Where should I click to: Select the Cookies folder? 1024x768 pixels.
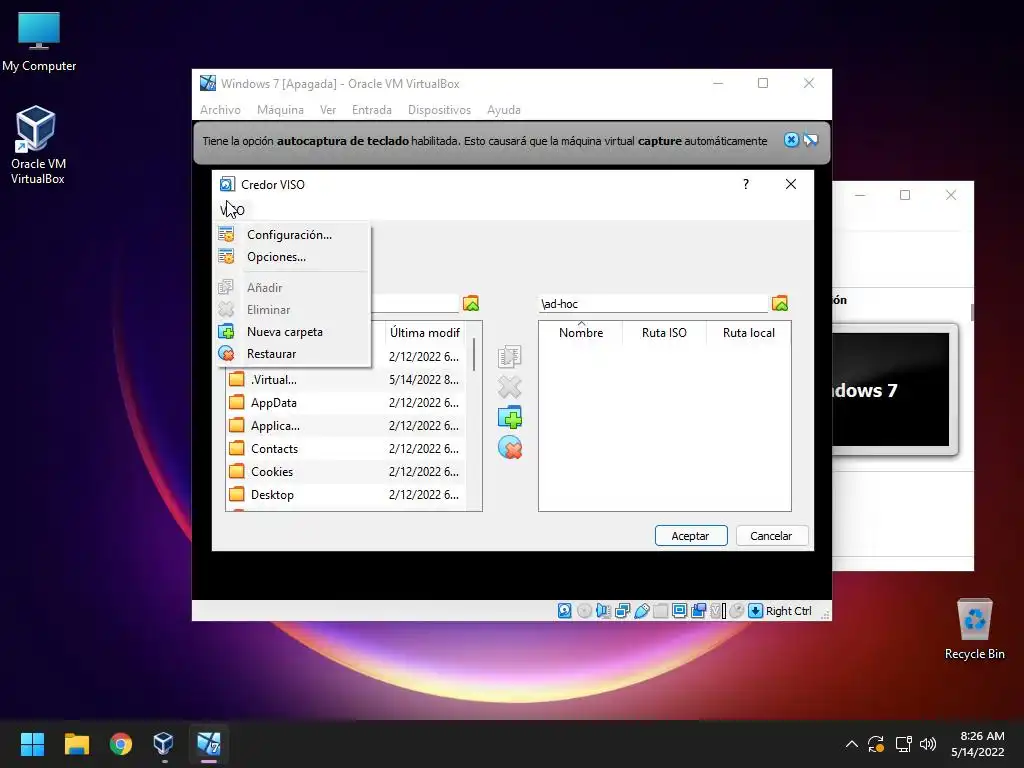346,472
